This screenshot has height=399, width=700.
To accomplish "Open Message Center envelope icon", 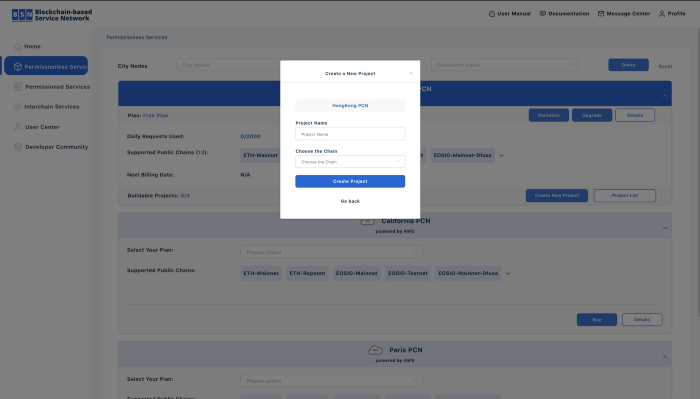I will pos(601,14).
